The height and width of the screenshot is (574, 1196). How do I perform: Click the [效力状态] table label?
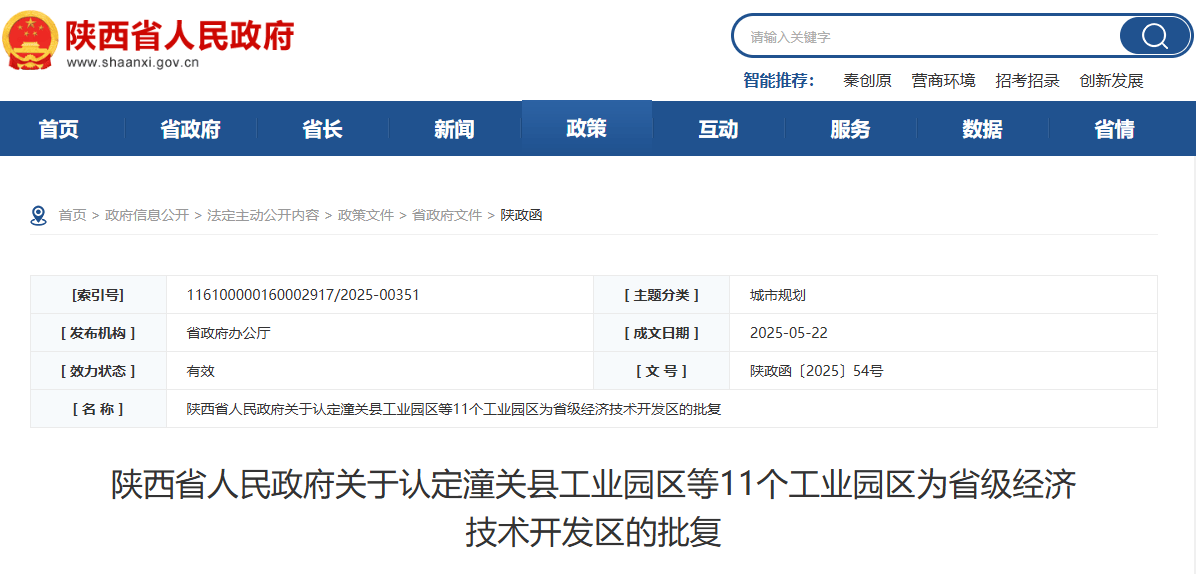coord(98,371)
